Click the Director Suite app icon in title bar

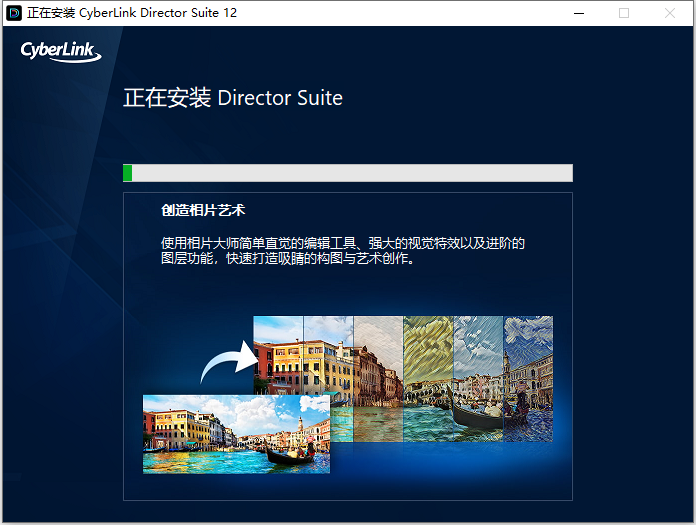click(x=14, y=13)
